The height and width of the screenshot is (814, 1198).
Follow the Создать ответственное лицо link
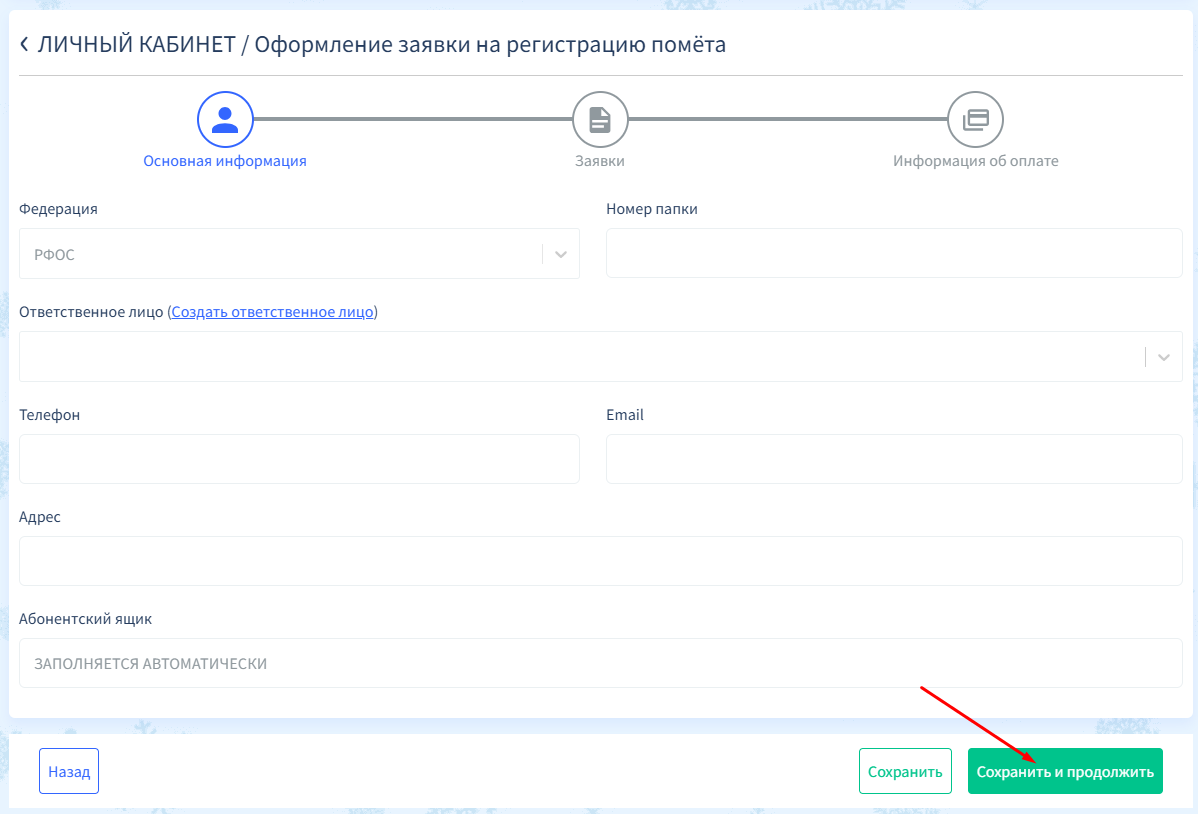pos(273,312)
